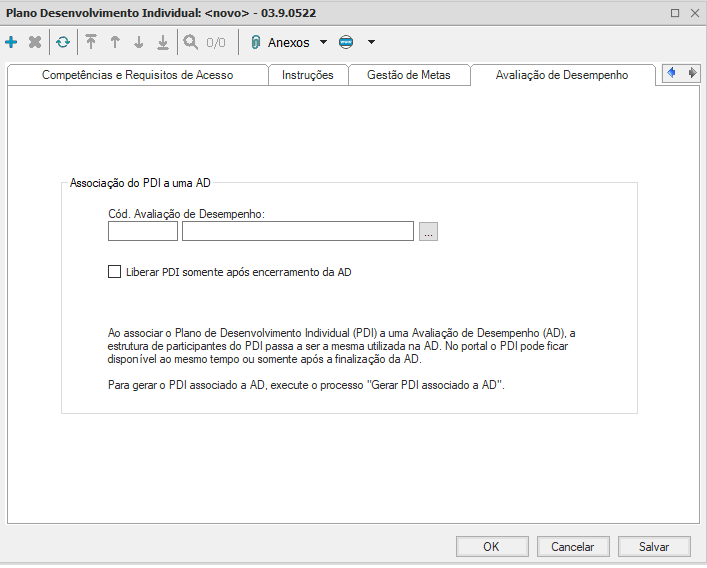This screenshot has width=707, height=568.
Task: Click the blue plus add record icon
Action: click(x=11, y=43)
